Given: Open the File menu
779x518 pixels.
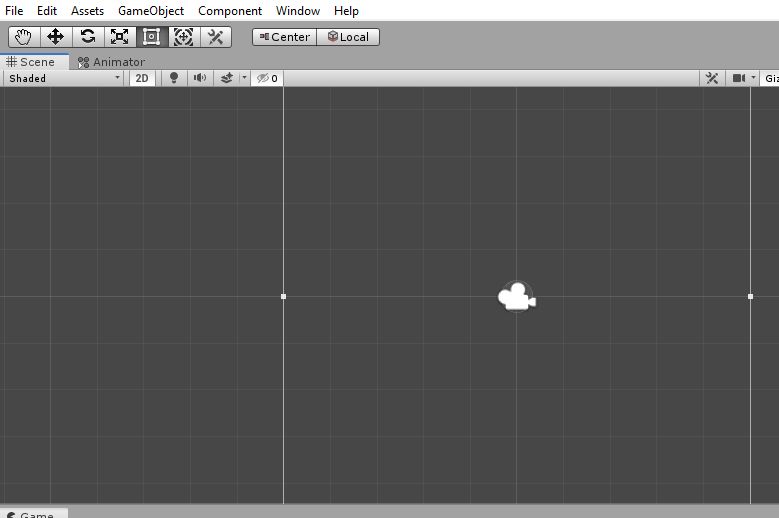Looking at the screenshot, I should point(14,11).
